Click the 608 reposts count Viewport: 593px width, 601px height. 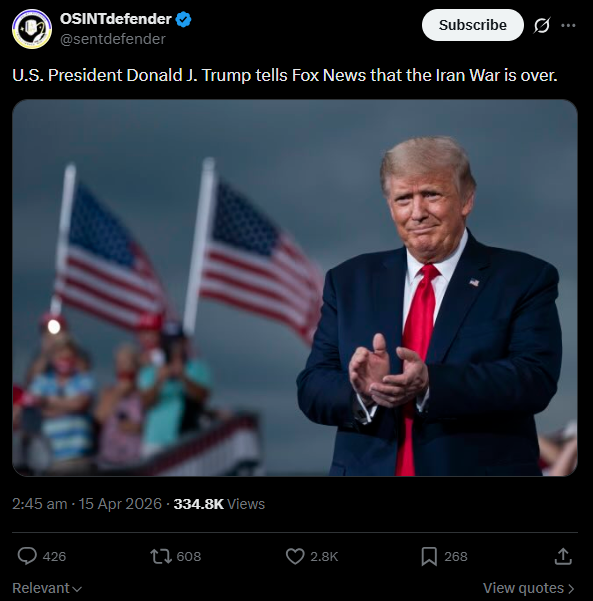189,557
